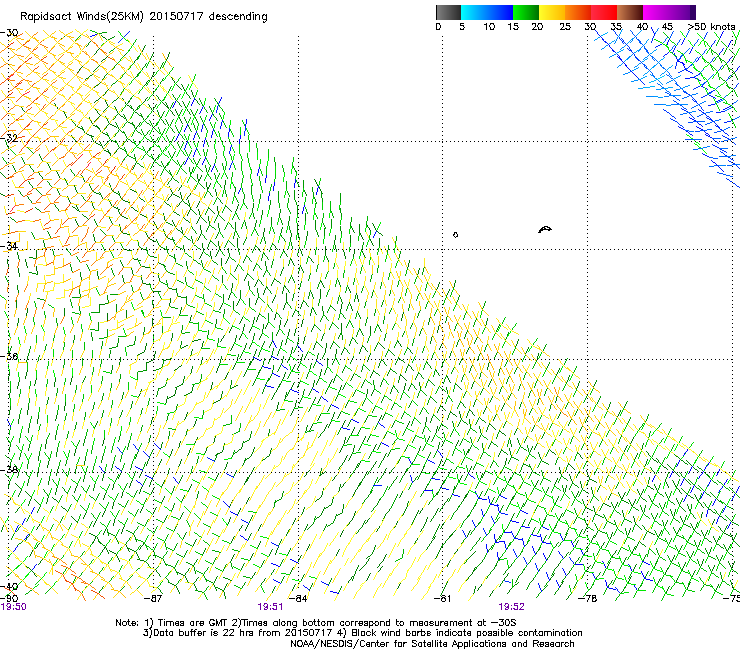This screenshot has width=740, height=650.
Task: Click the purple '19:52' time label
Action: pos(512,607)
